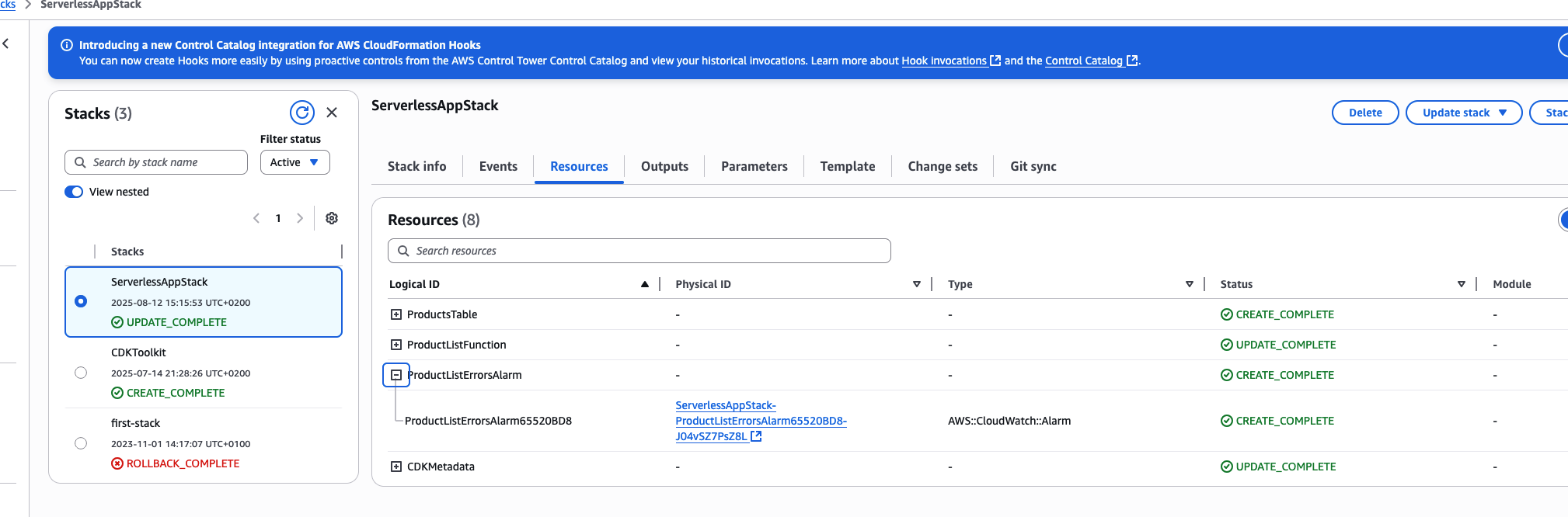Collapse the left navigation chevron
The height and width of the screenshot is (517, 1568).
[x=6, y=43]
